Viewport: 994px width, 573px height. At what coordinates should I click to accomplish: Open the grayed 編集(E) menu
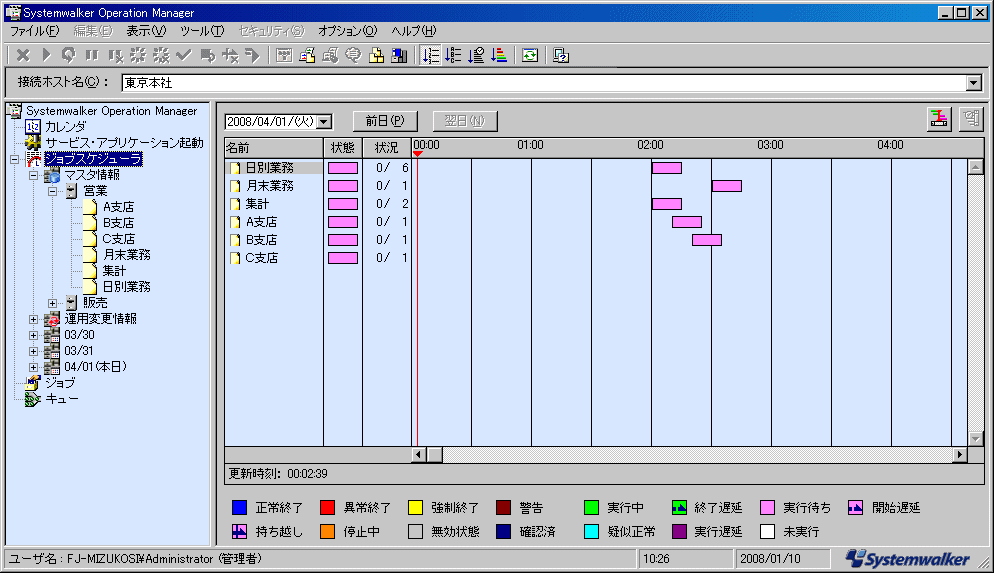[93, 30]
